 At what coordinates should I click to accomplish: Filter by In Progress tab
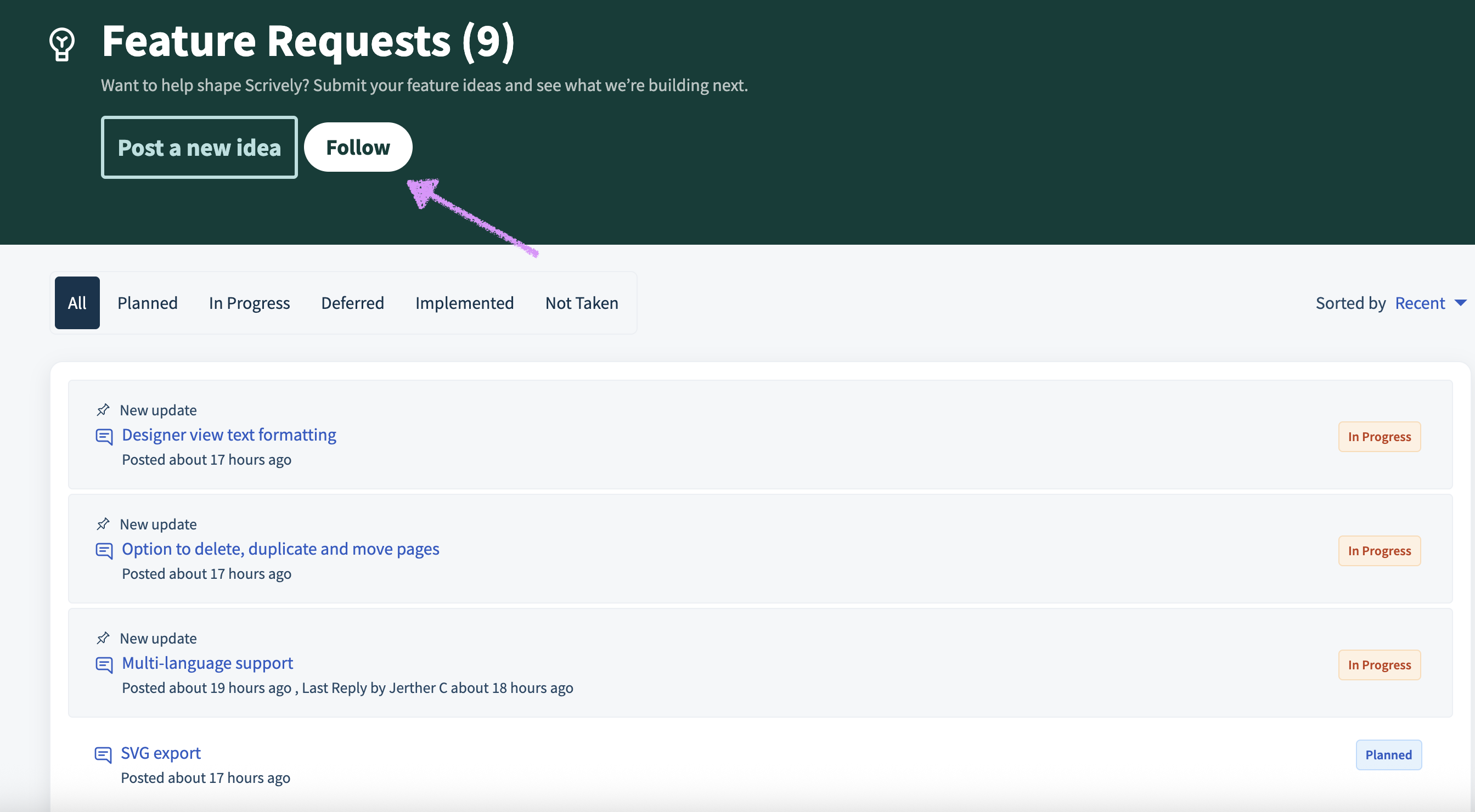click(249, 303)
